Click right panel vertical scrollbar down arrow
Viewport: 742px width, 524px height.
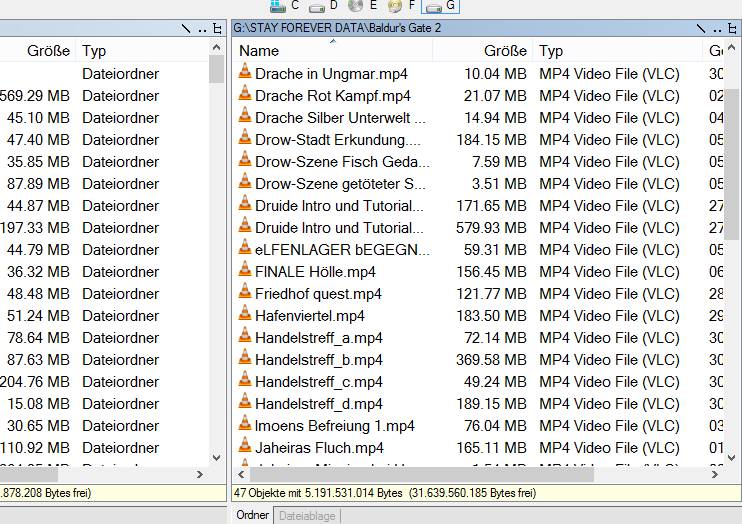tap(732, 458)
